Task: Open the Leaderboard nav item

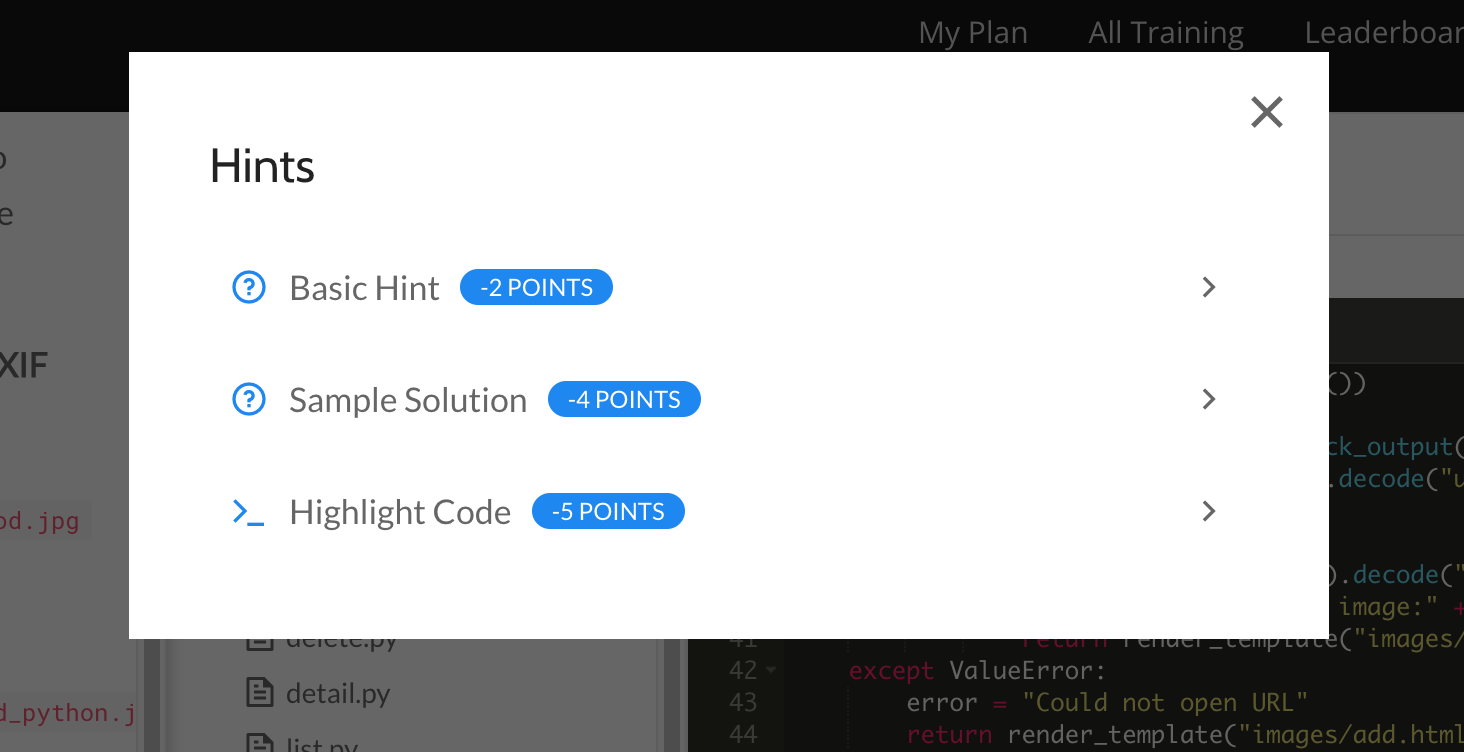Action: point(1383,33)
